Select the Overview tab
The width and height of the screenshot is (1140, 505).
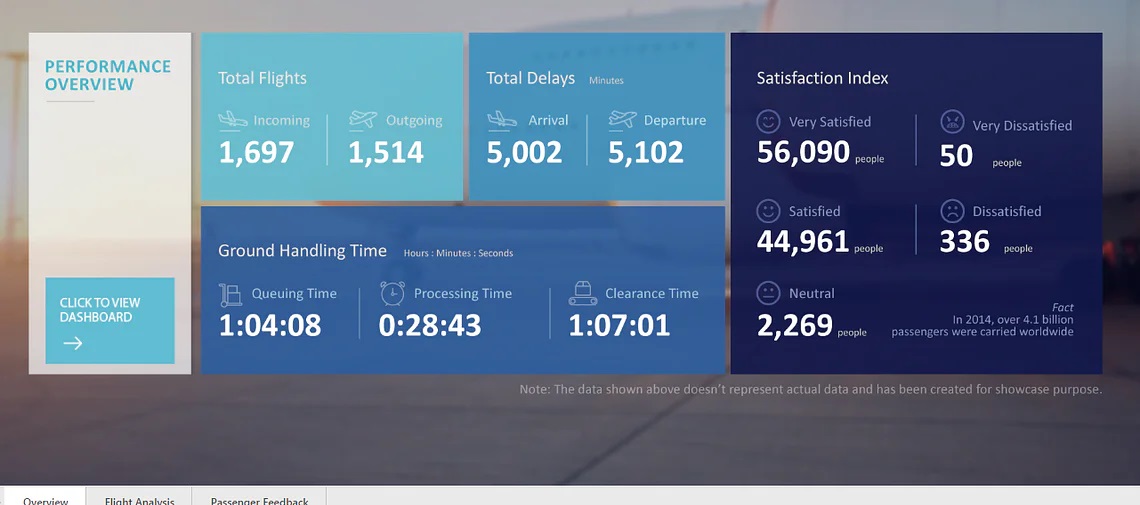tap(45, 498)
